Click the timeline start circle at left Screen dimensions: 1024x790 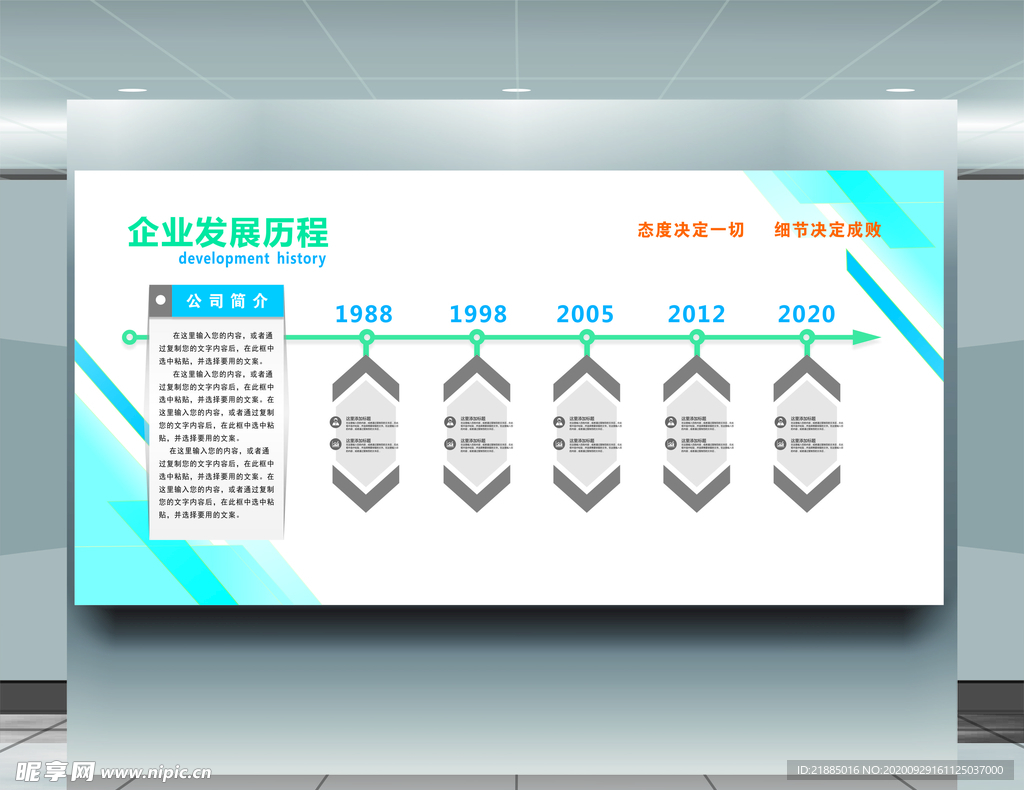[129, 337]
